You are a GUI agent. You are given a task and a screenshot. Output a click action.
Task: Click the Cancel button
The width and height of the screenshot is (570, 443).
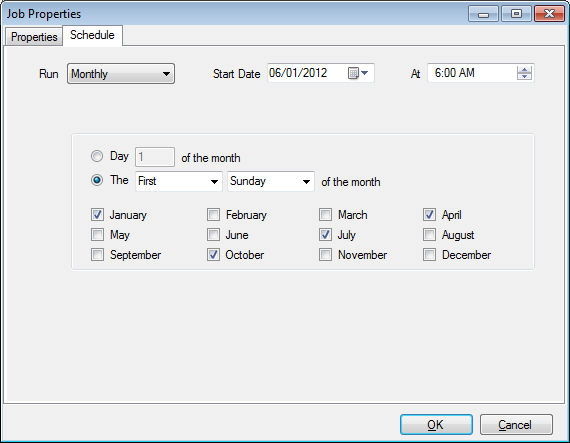(516, 425)
